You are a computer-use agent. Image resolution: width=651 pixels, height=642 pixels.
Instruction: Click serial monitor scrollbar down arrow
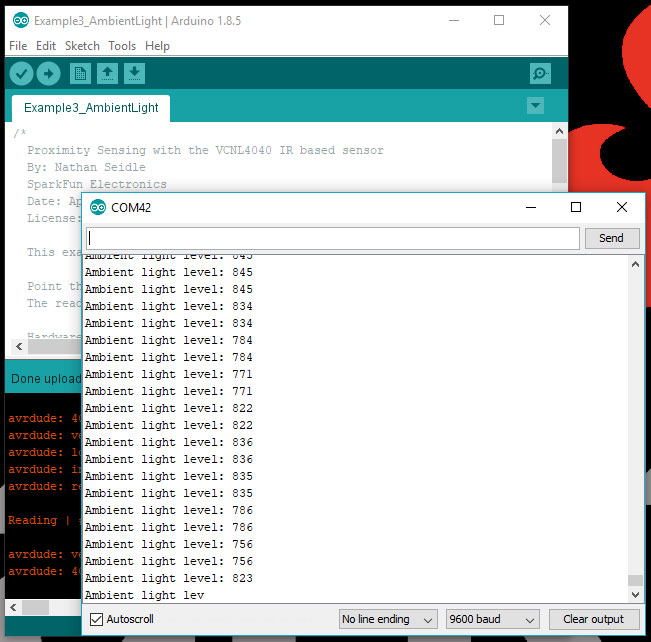coord(635,595)
